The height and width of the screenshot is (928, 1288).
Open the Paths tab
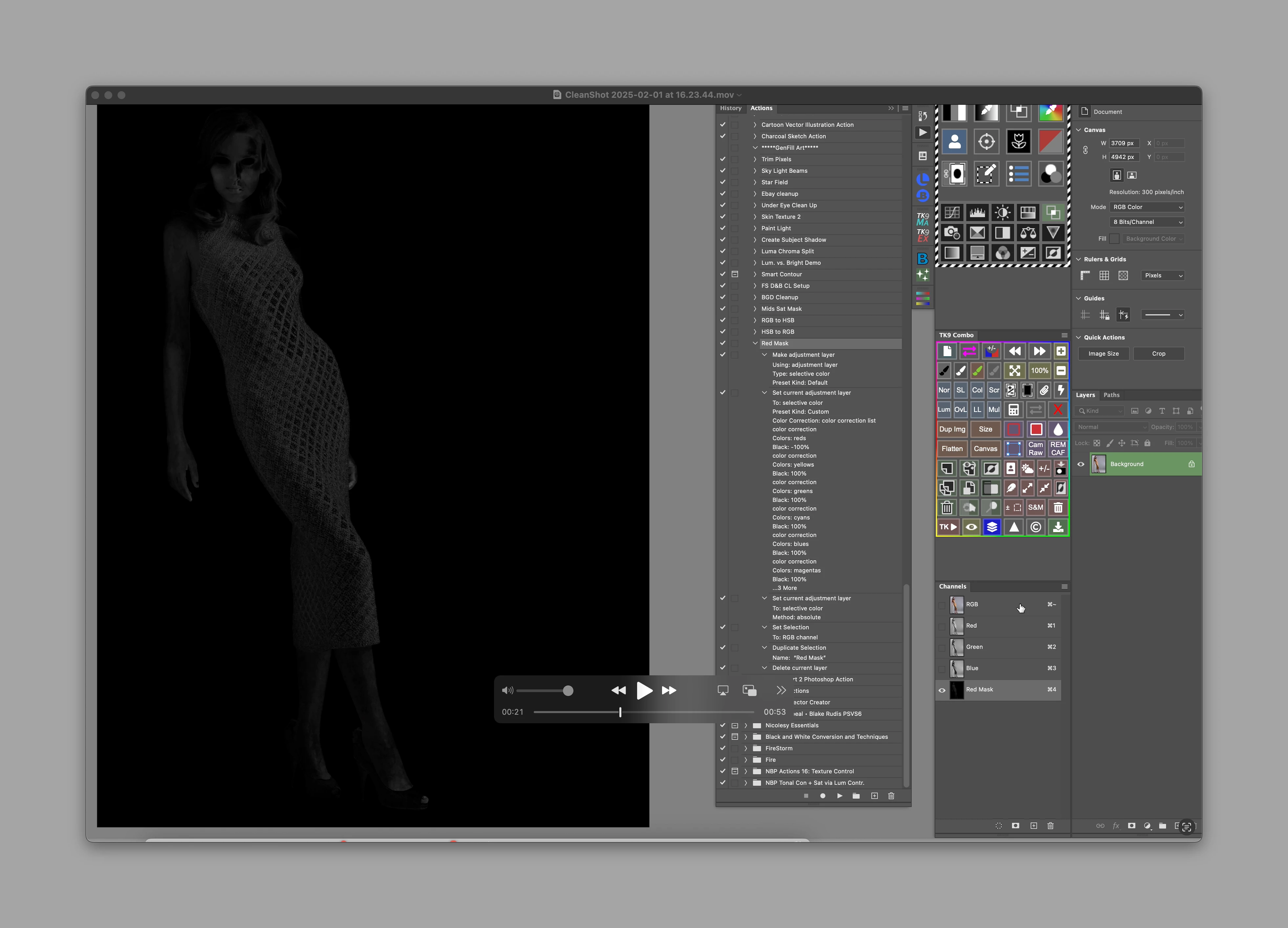point(1111,395)
